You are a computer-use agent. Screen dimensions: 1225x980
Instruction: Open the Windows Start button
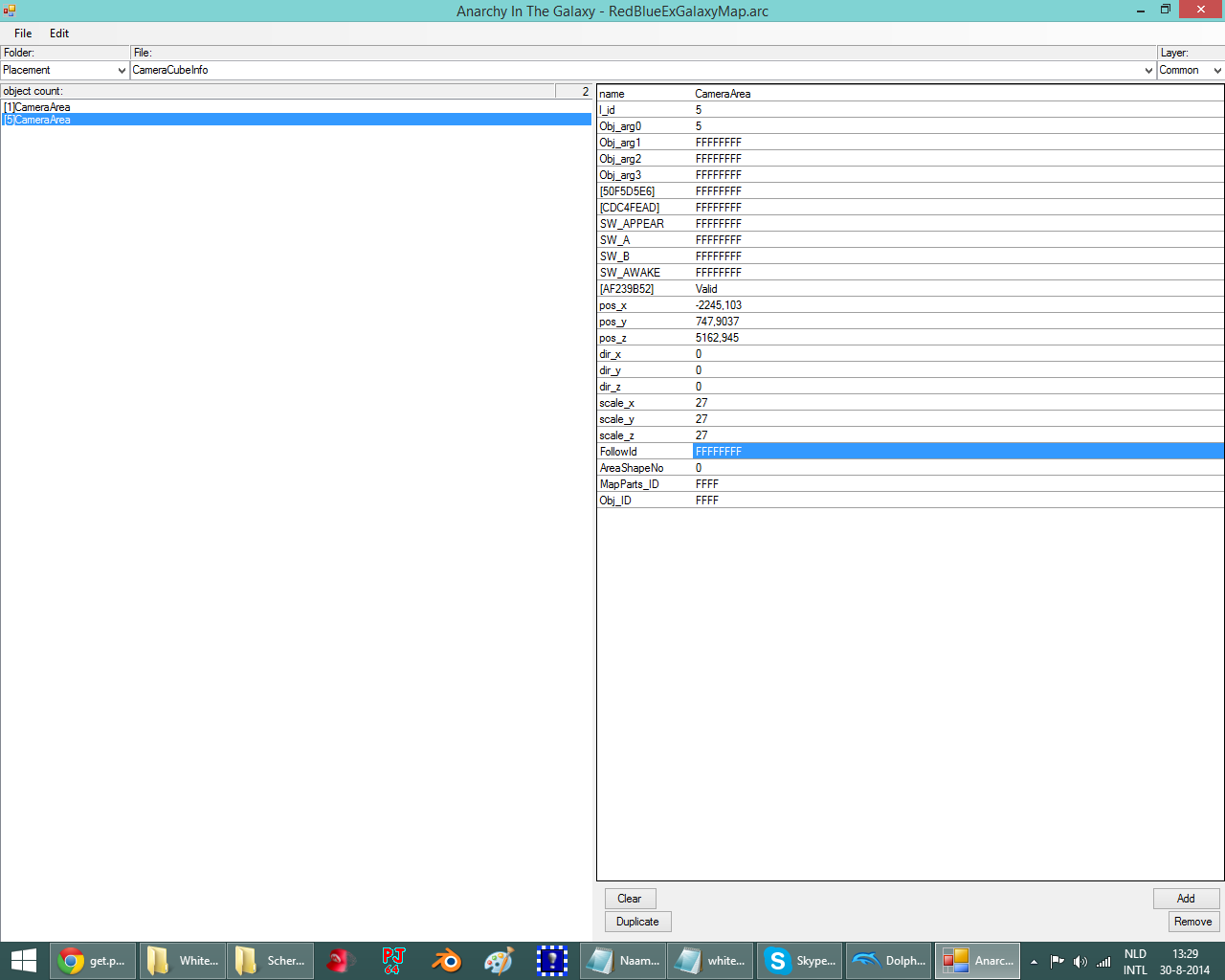(24, 961)
